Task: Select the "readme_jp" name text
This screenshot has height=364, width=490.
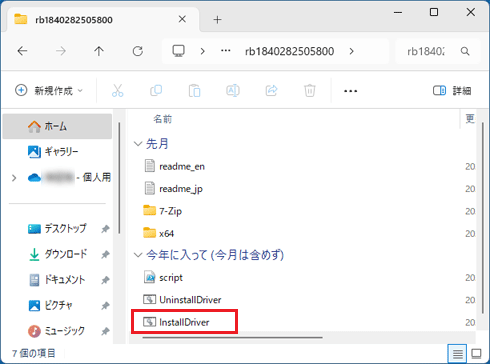Action: tap(181, 189)
